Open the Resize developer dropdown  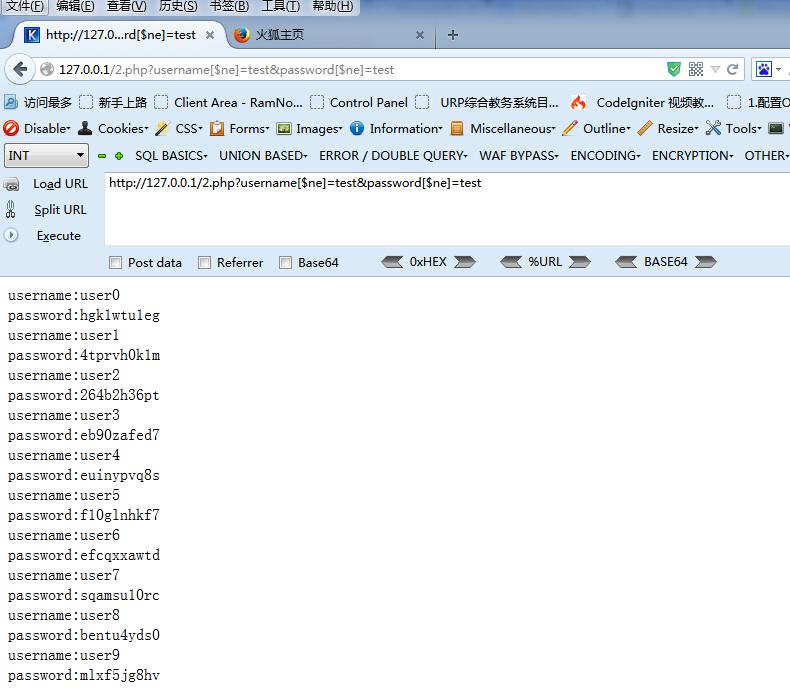[668, 129]
